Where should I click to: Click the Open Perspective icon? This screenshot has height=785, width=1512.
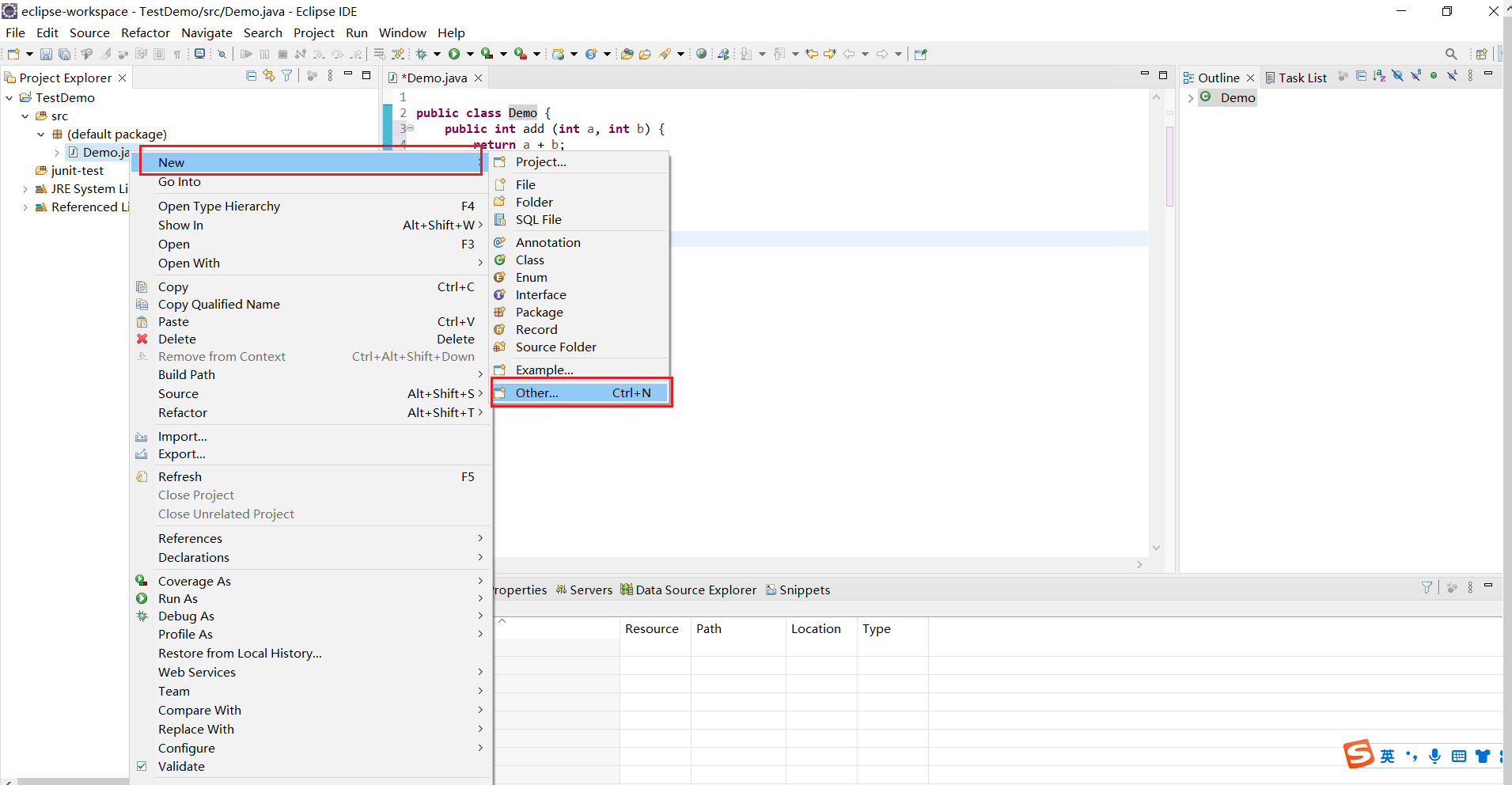[1481, 54]
